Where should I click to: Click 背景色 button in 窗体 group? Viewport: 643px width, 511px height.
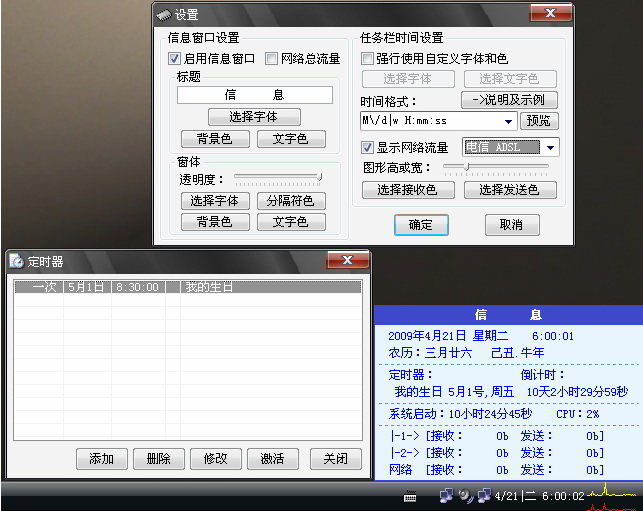tap(215, 222)
